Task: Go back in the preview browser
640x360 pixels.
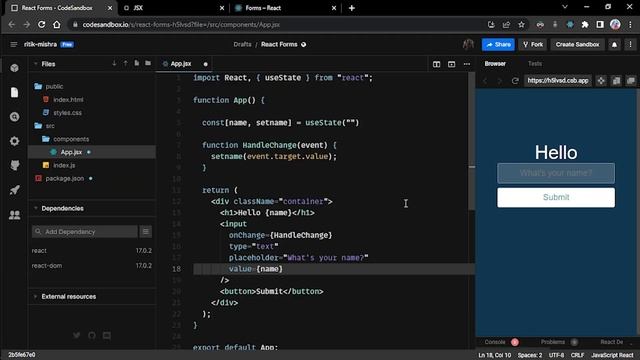Action: [x=485, y=81]
